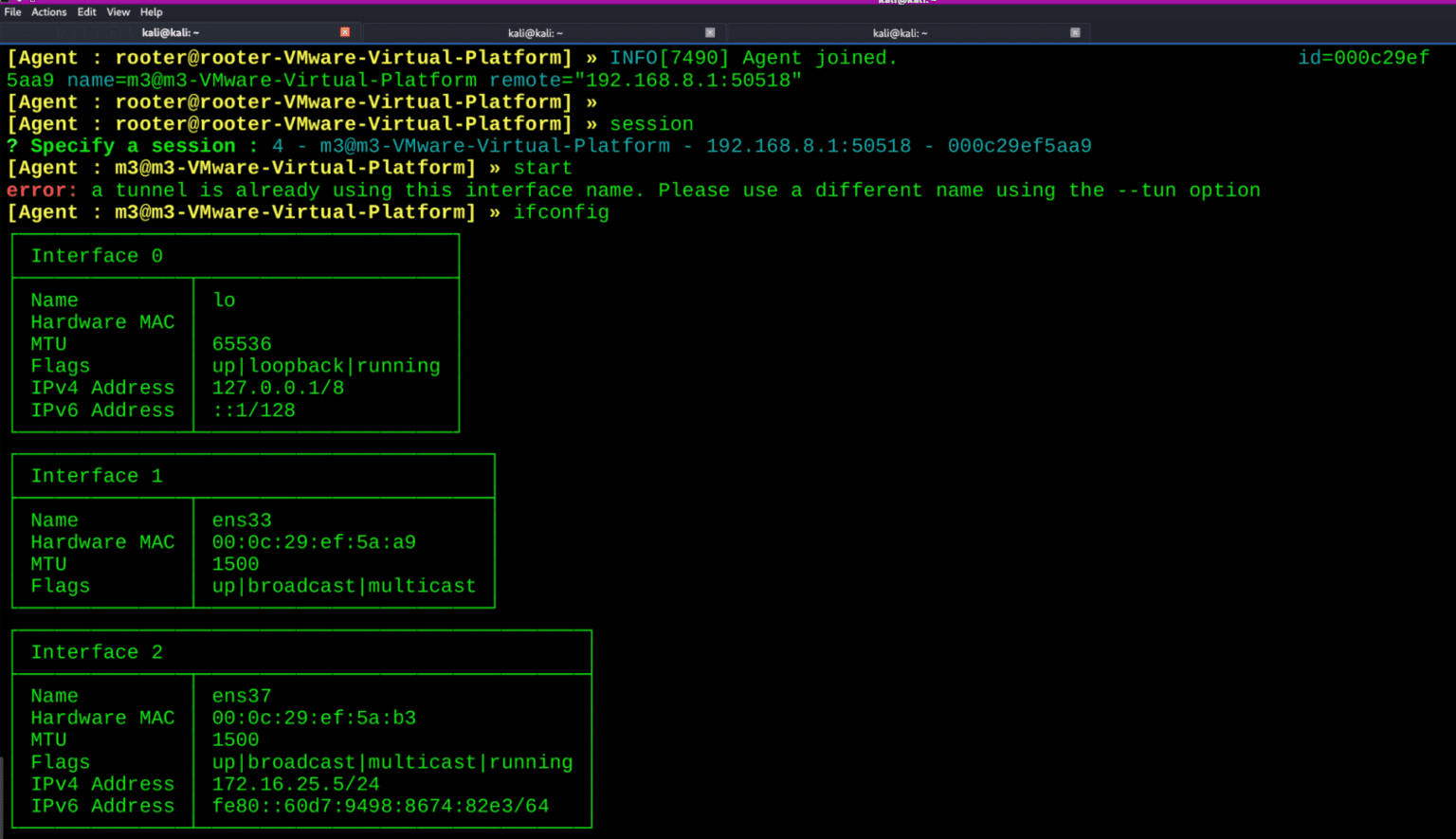
Task: Open the Help menu
Action: coord(151,11)
